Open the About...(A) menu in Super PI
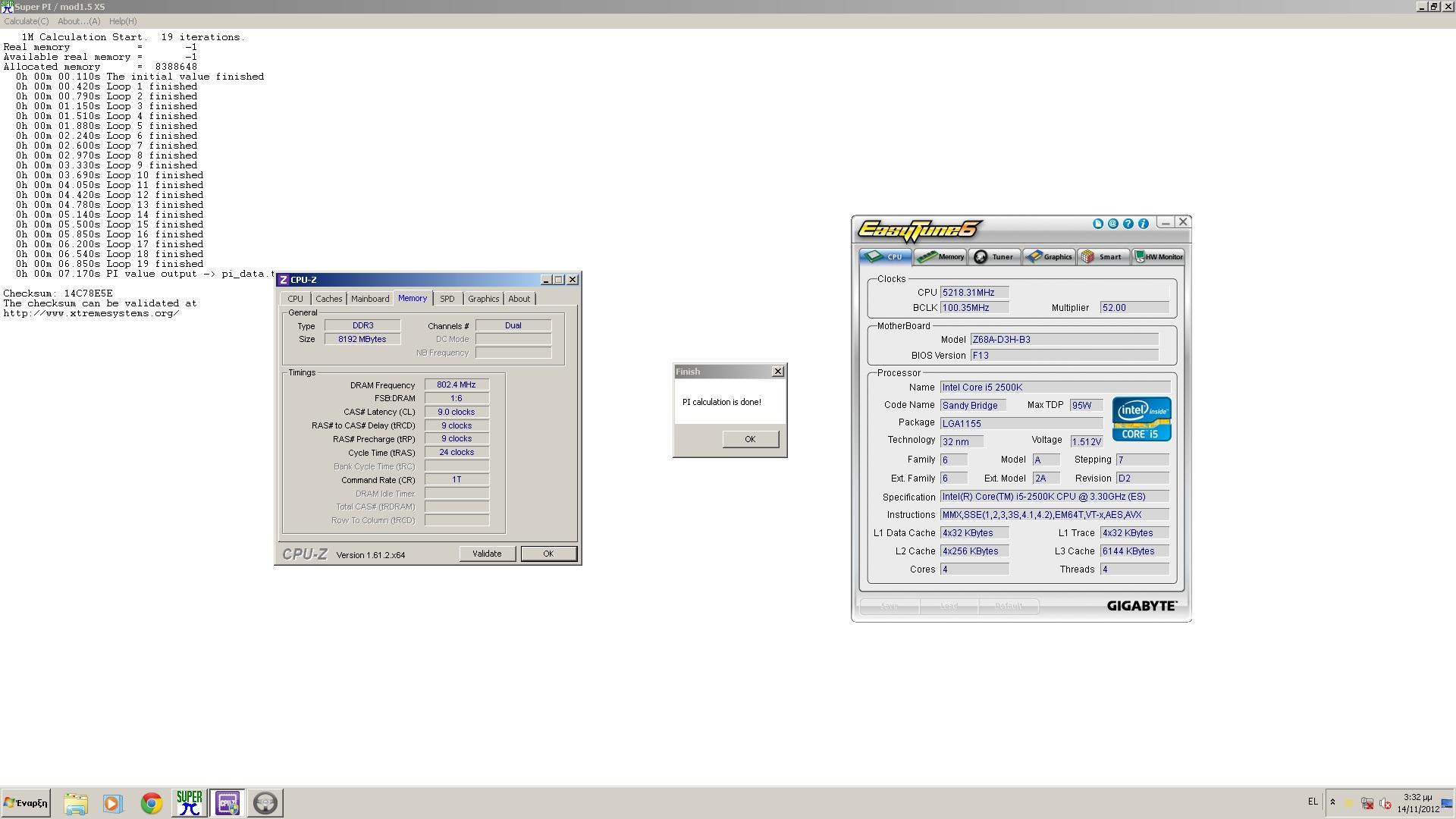This screenshot has height=819, width=1456. (x=79, y=21)
